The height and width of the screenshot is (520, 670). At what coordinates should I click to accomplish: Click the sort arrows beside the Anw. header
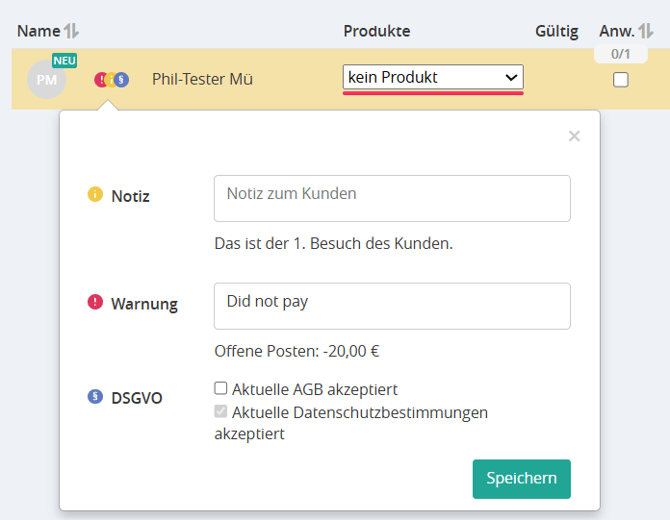[645, 31]
